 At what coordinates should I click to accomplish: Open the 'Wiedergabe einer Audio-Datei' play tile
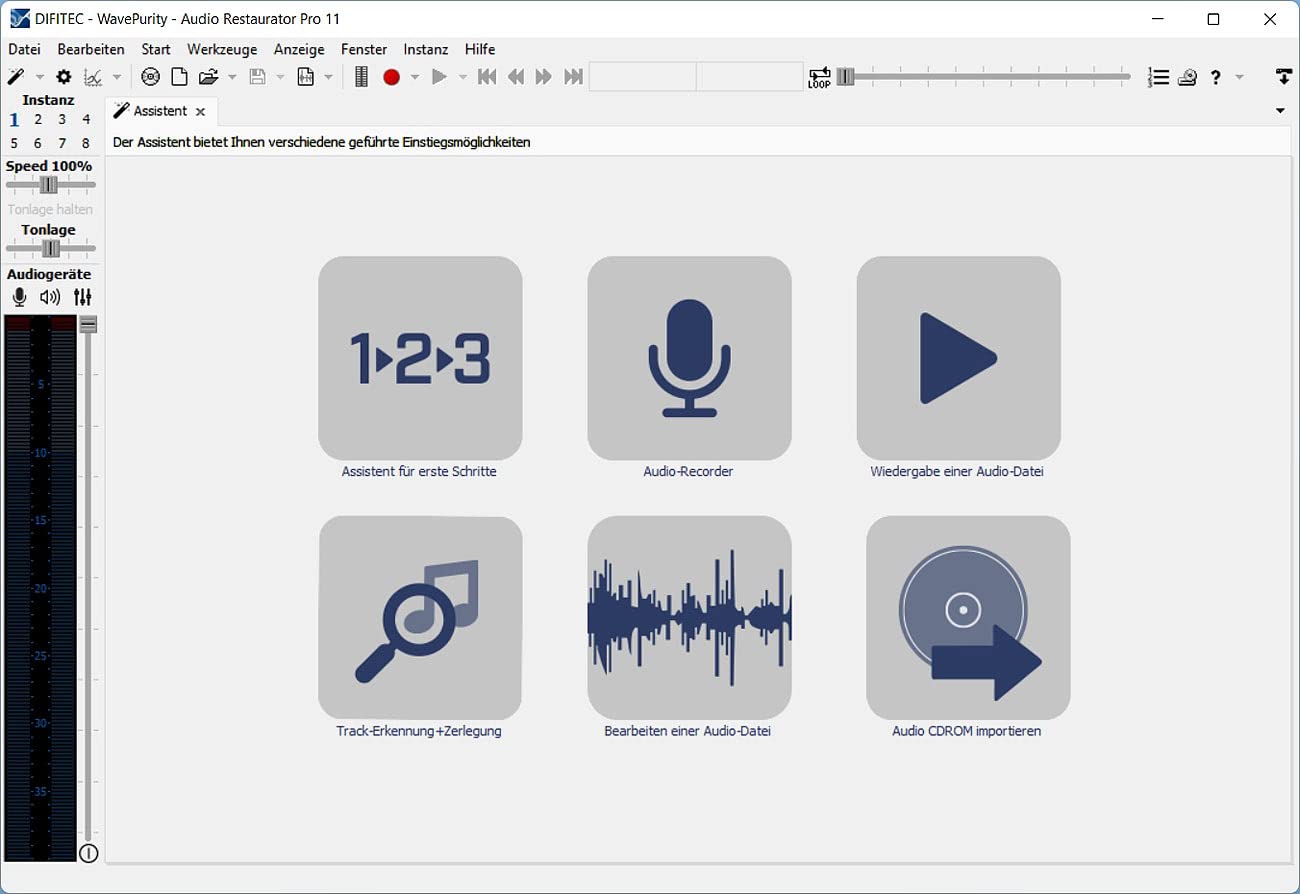pyautogui.click(x=958, y=358)
